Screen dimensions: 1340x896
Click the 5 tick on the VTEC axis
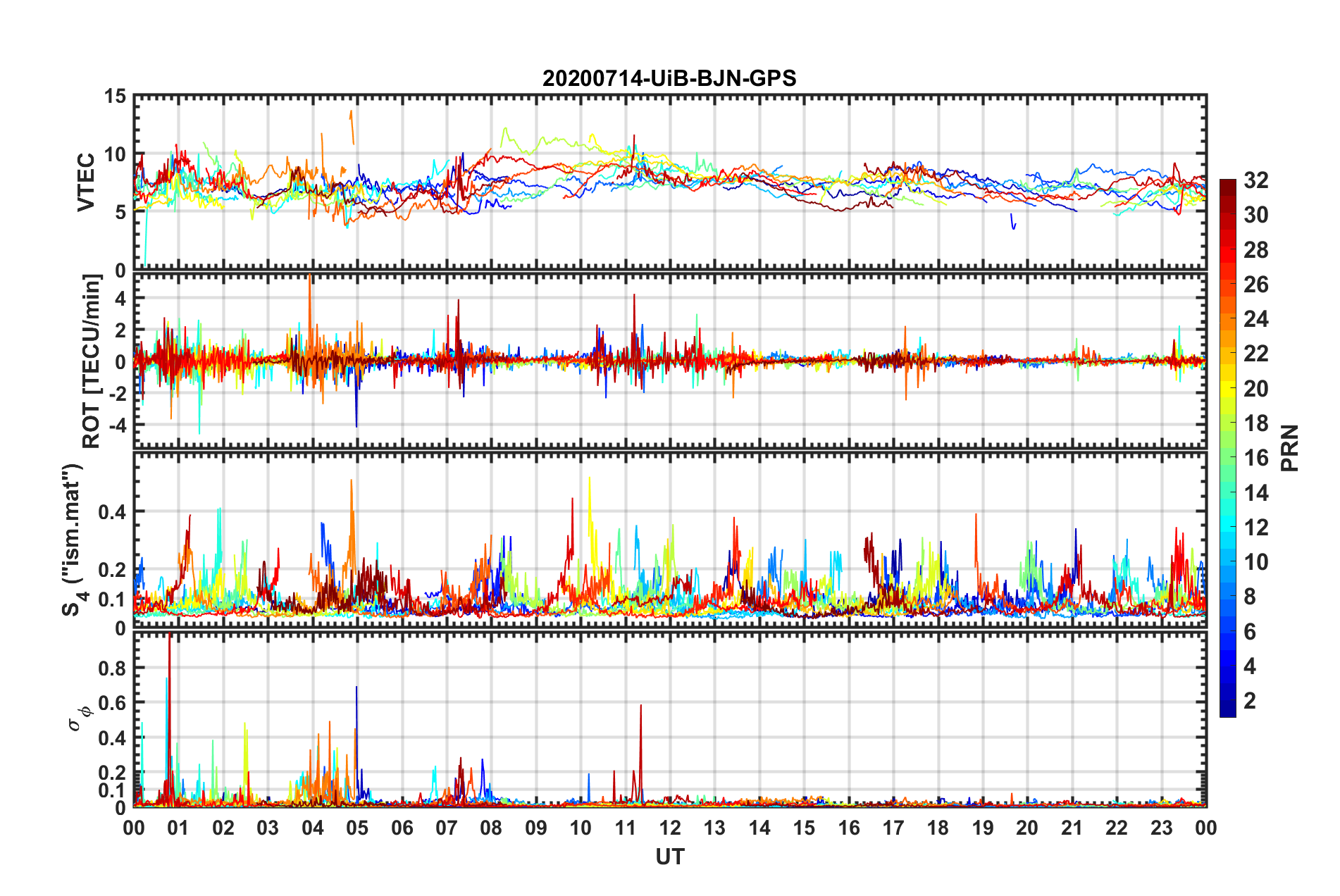click(120, 212)
